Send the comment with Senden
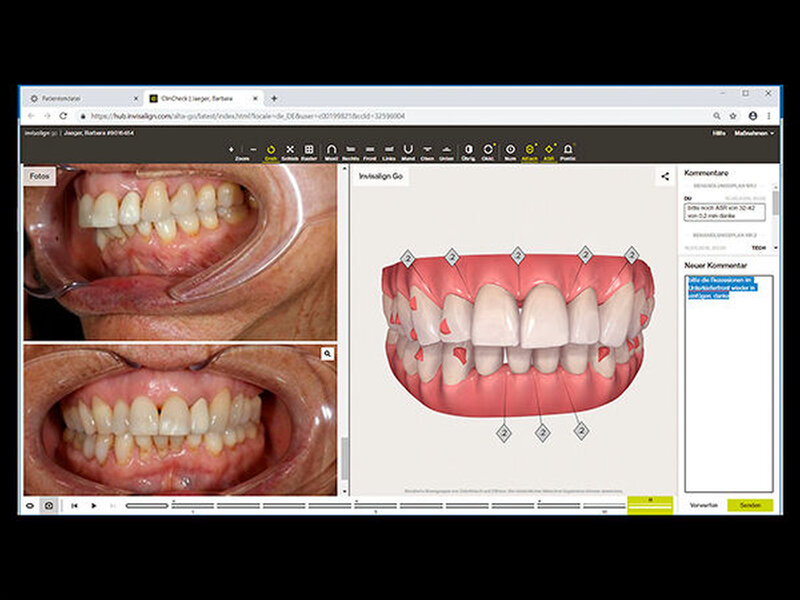Screen dimensions: 800x600 [x=750, y=505]
